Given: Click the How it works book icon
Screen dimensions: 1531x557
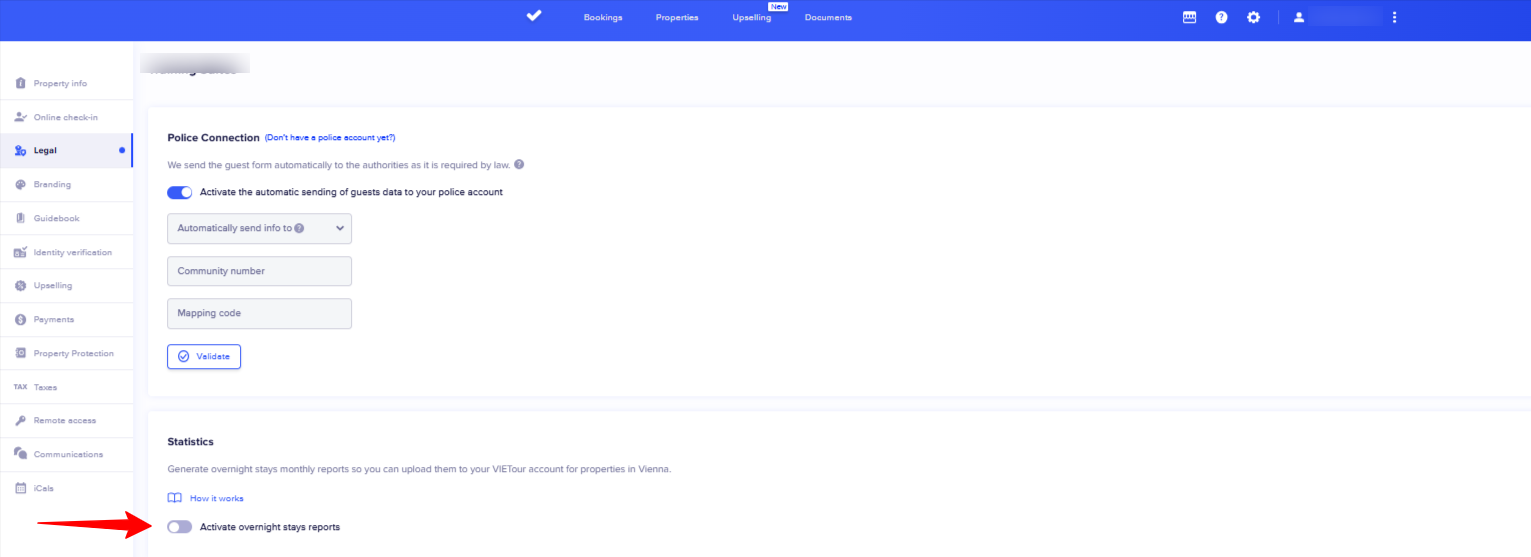Looking at the screenshot, I should pos(175,498).
